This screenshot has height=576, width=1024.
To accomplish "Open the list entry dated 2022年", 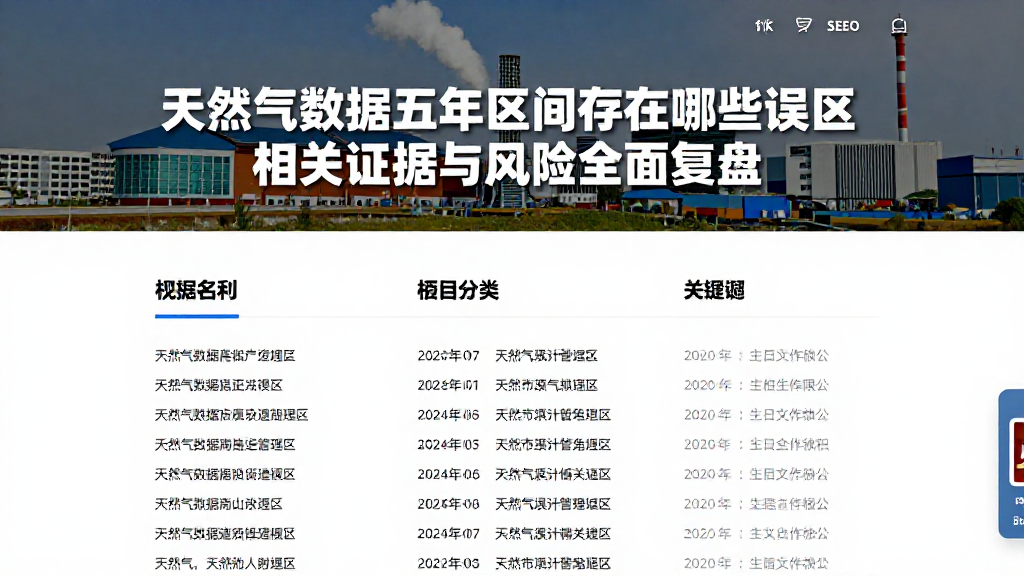I will tap(514, 563).
